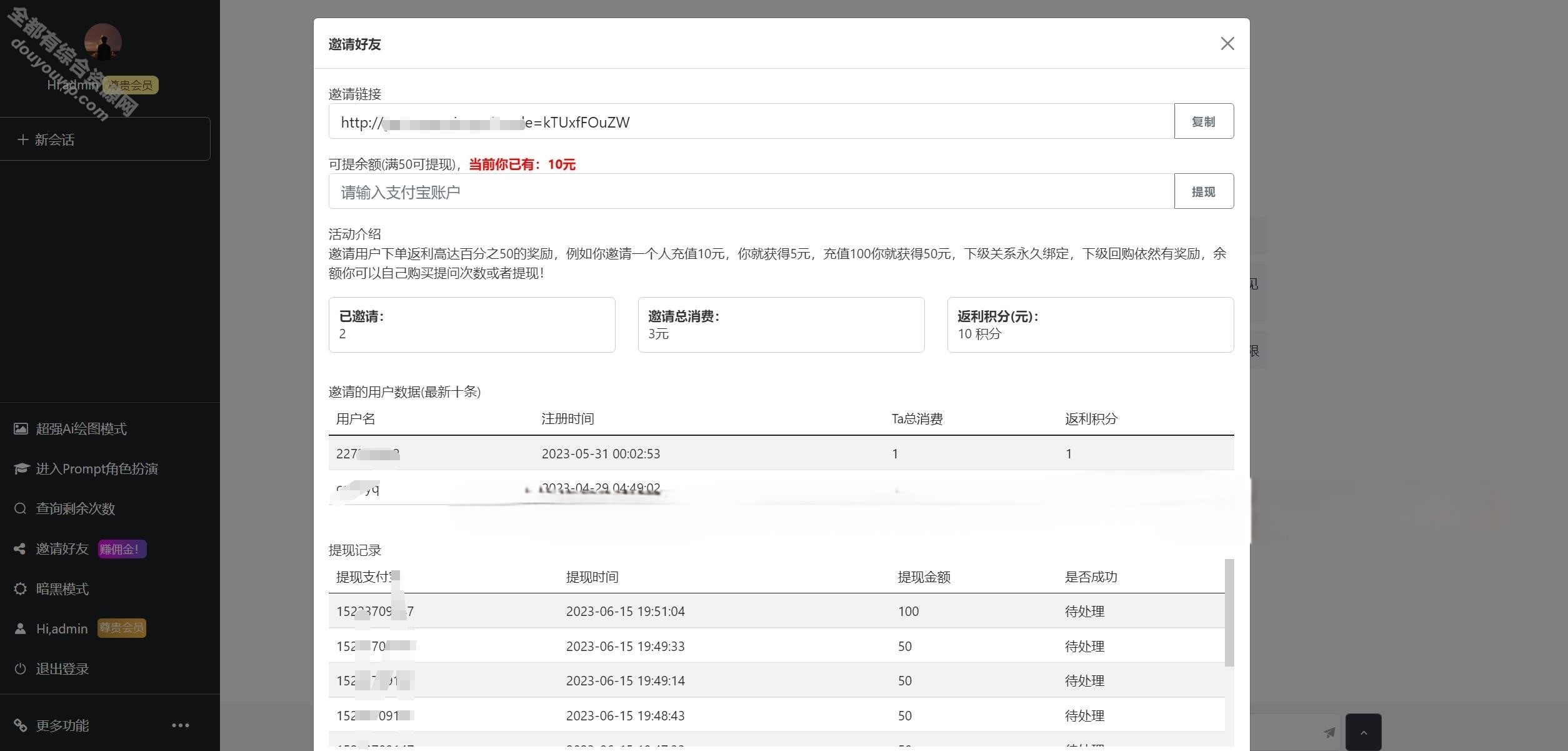Select withdrawal time 2023-06-15 19:49:14

click(626, 680)
